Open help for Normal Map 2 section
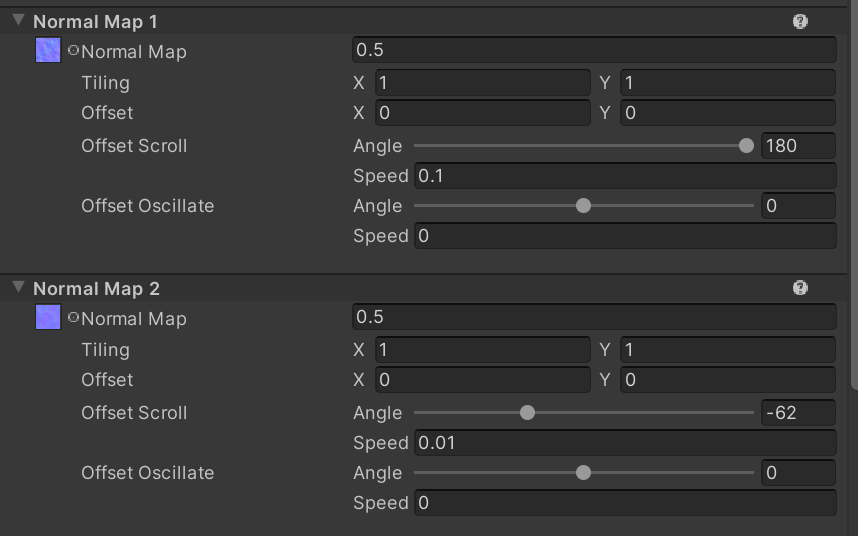This screenshot has height=536, width=858. [x=800, y=288]
